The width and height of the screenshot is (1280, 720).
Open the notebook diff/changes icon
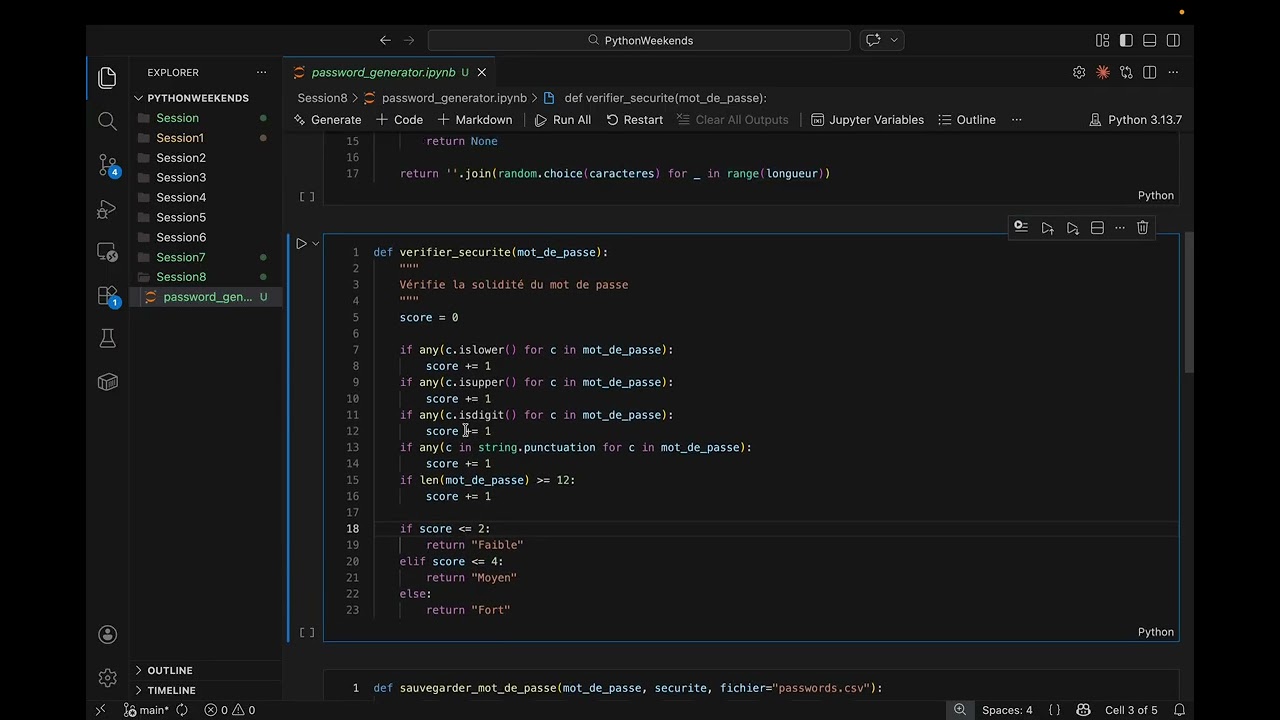point(1126,72)
